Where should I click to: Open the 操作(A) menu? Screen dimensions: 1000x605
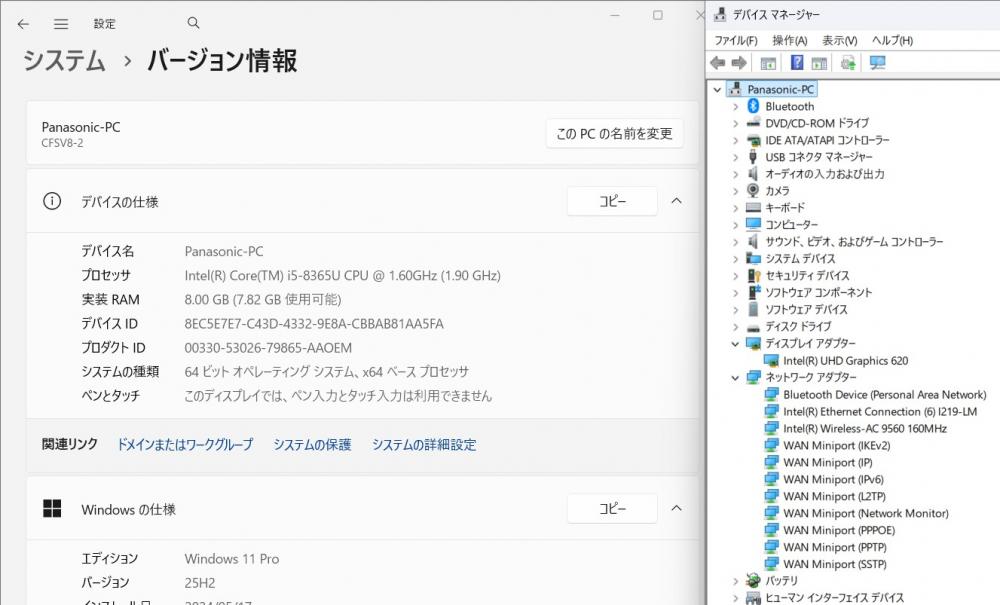click(790, 40)
